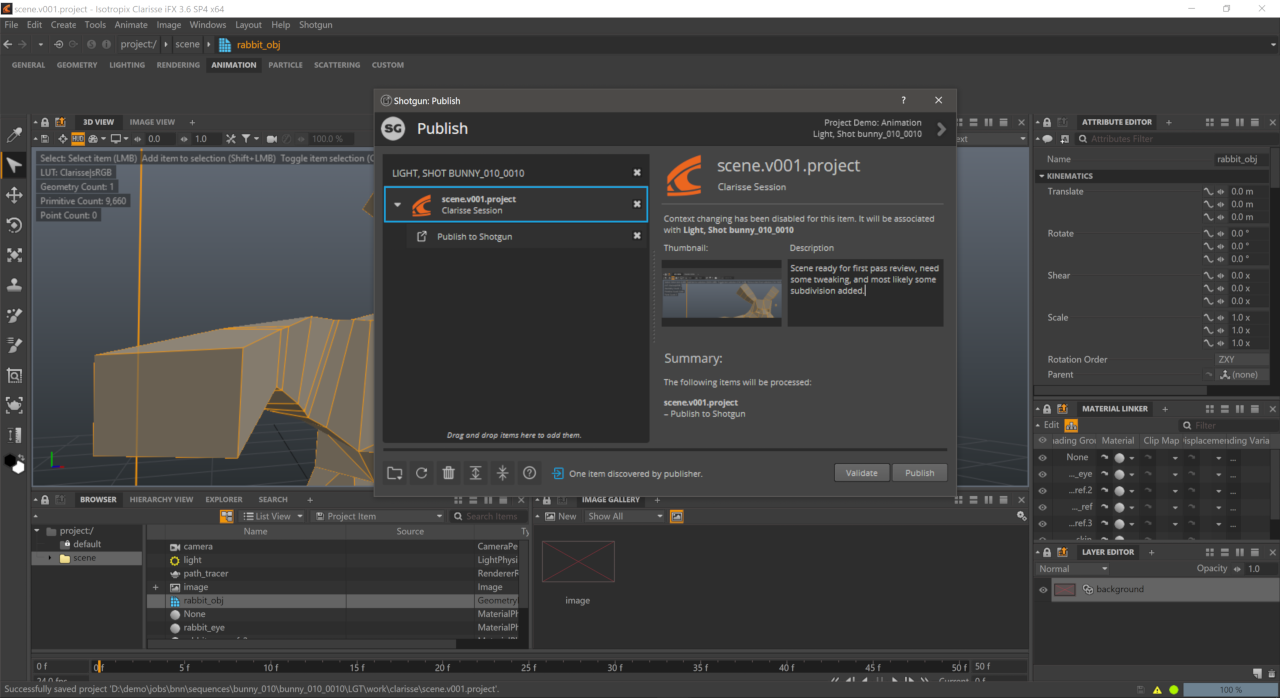Open dialog help question mark in title bar
Screen dimensions: 1280x698
[903, 100]
